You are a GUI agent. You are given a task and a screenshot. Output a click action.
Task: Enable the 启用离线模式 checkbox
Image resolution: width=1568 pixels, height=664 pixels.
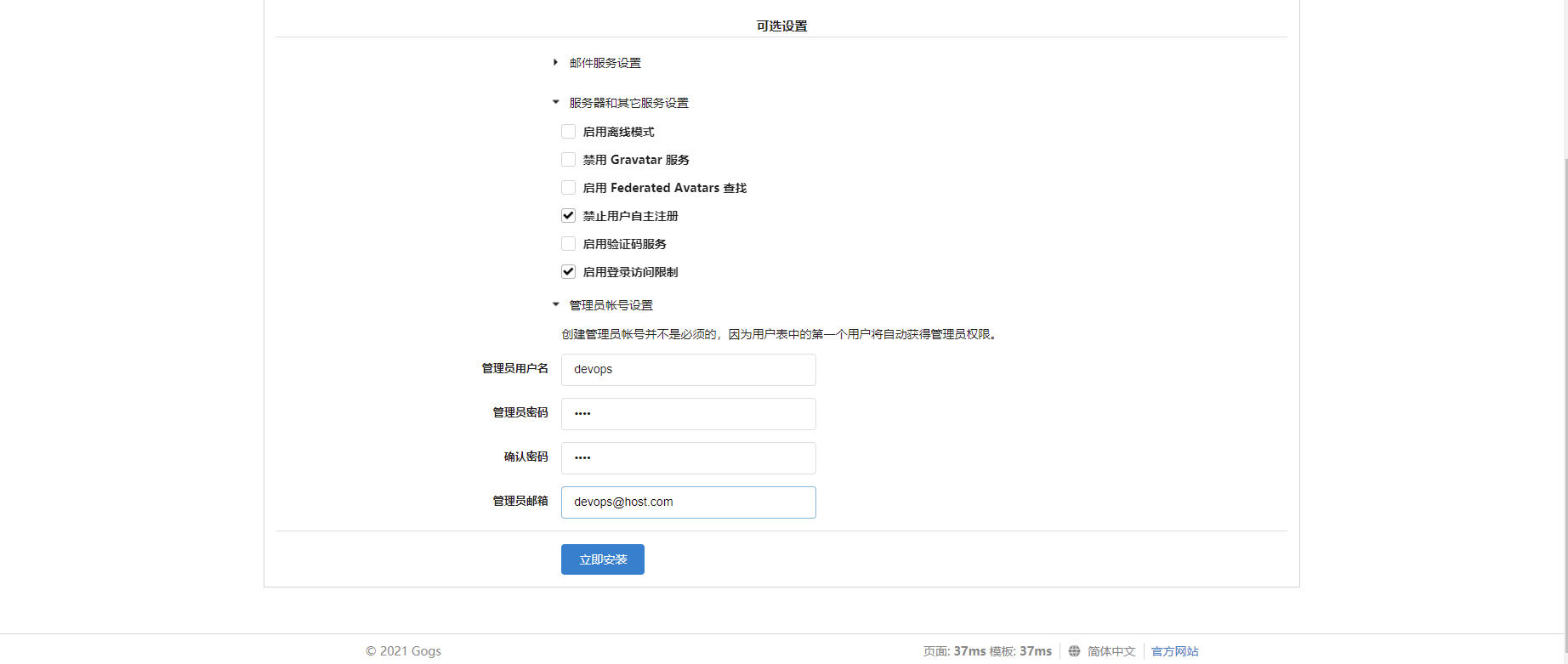(568, 132)
